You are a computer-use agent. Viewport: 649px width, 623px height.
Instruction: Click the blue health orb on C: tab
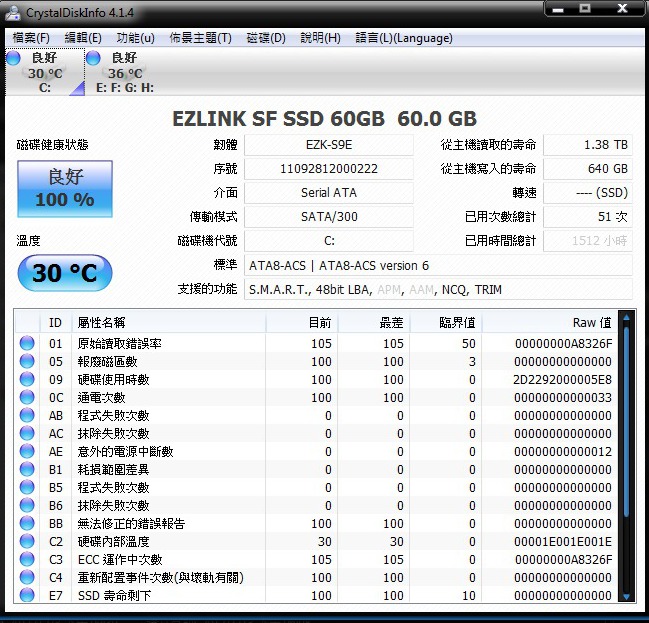[13, 58]
